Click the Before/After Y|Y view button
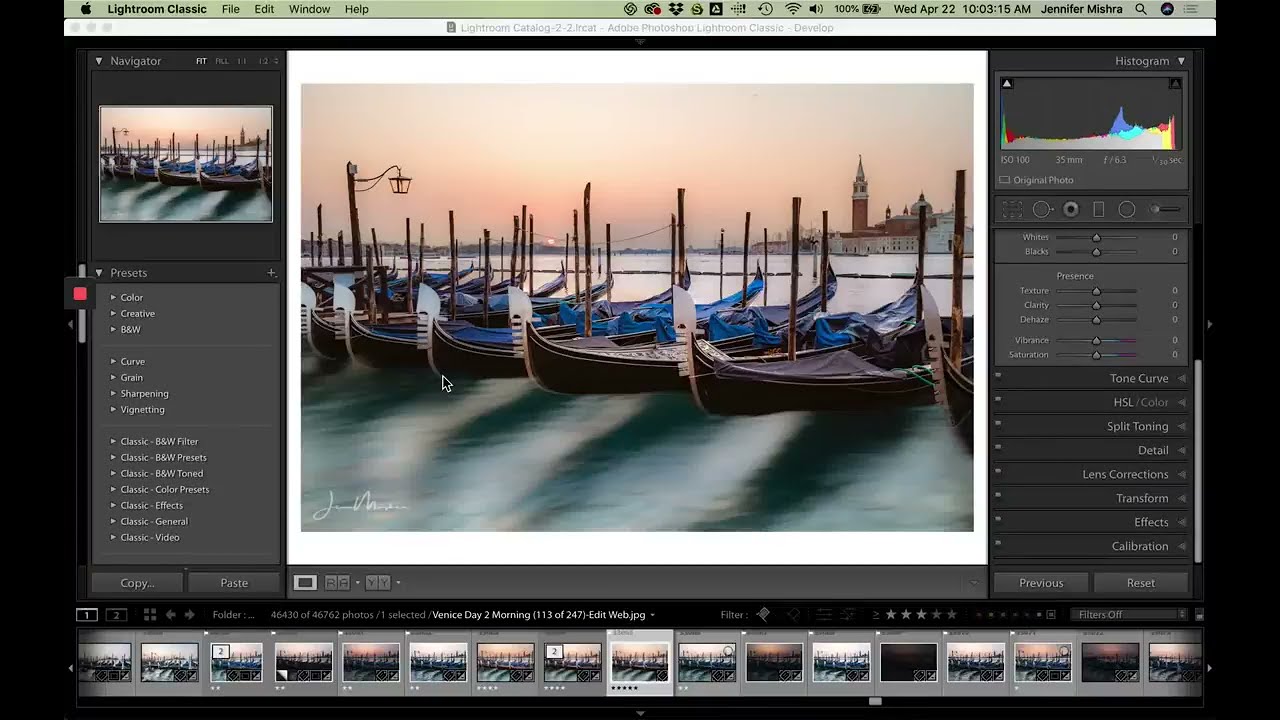 (378, 582)
